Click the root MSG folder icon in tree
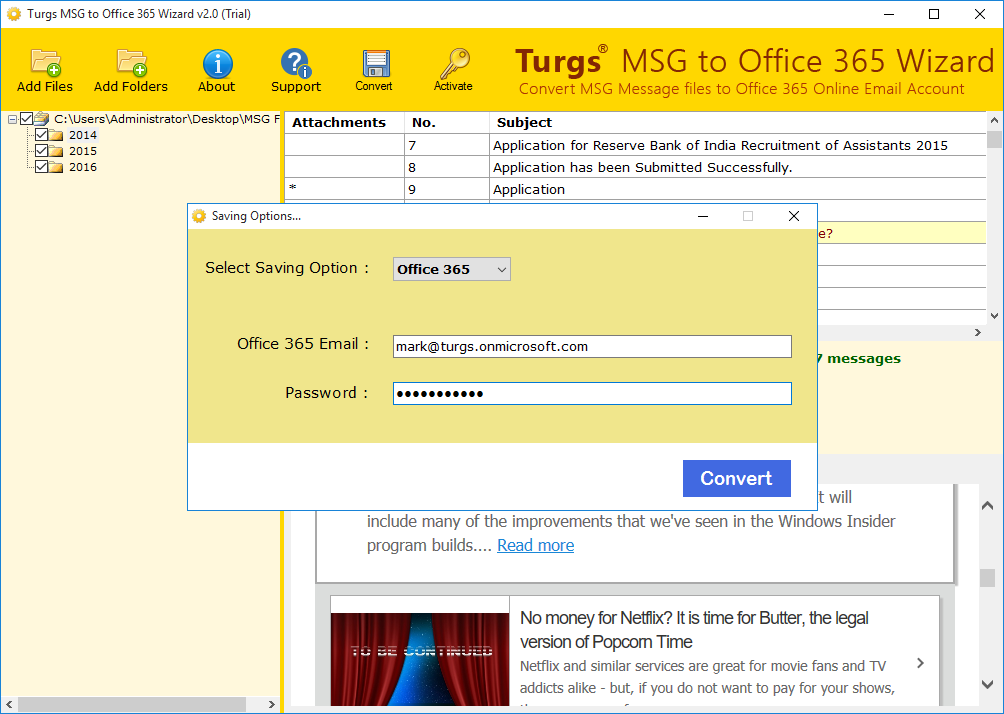The image size is (1004, 714). point(42,118)
